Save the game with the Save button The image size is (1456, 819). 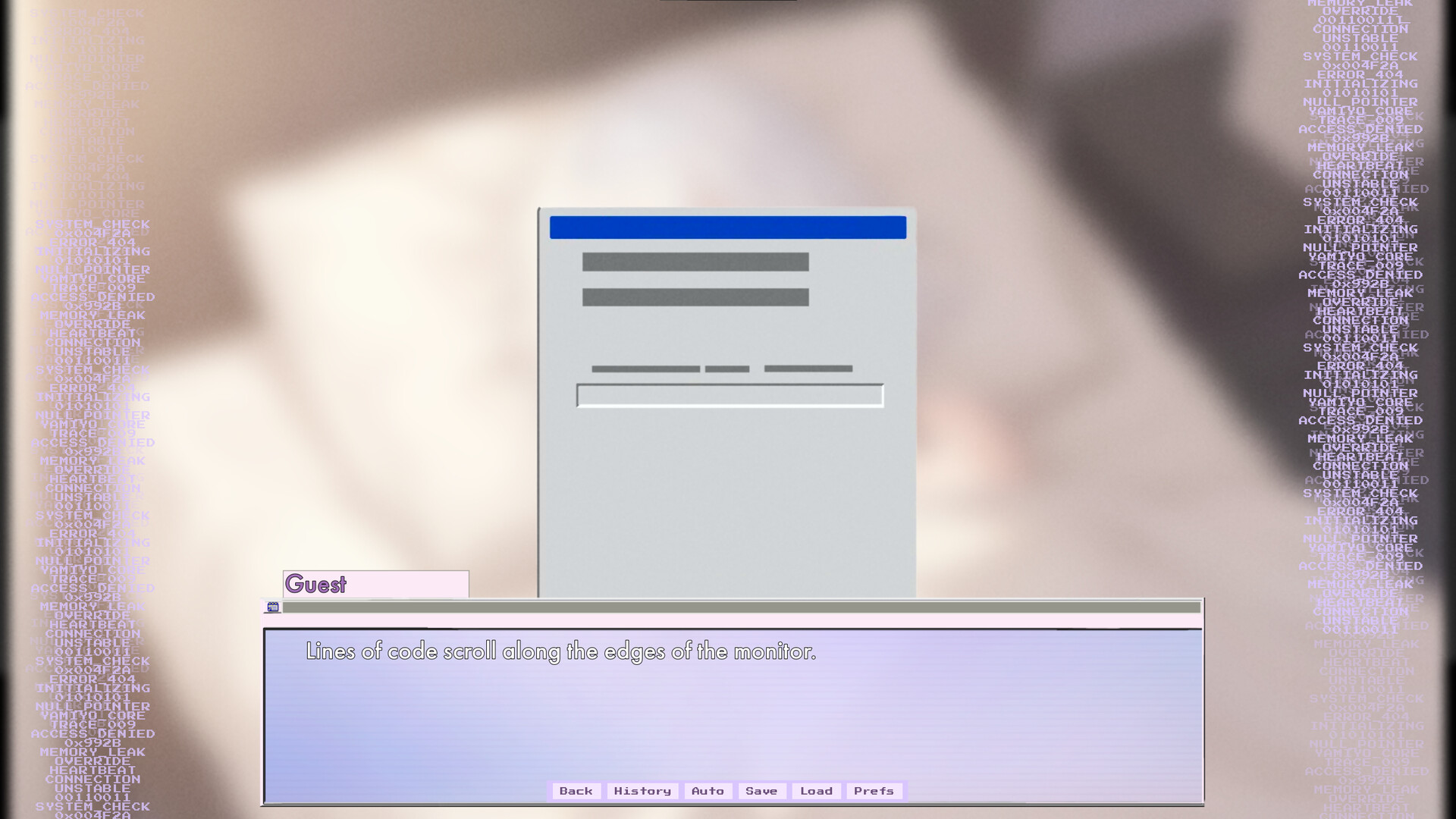761,791
